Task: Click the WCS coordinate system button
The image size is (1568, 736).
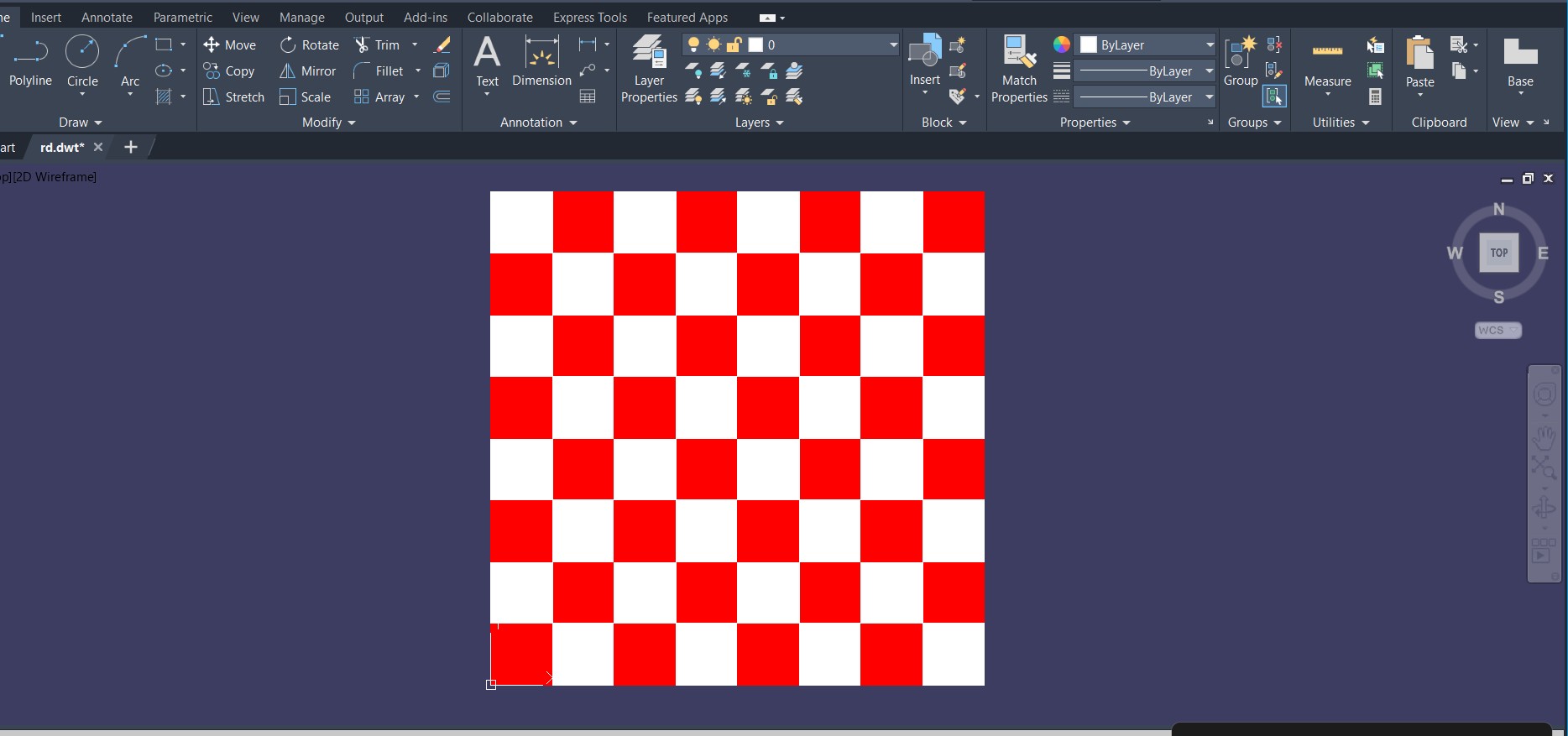Action: (x=1497, y=331)
